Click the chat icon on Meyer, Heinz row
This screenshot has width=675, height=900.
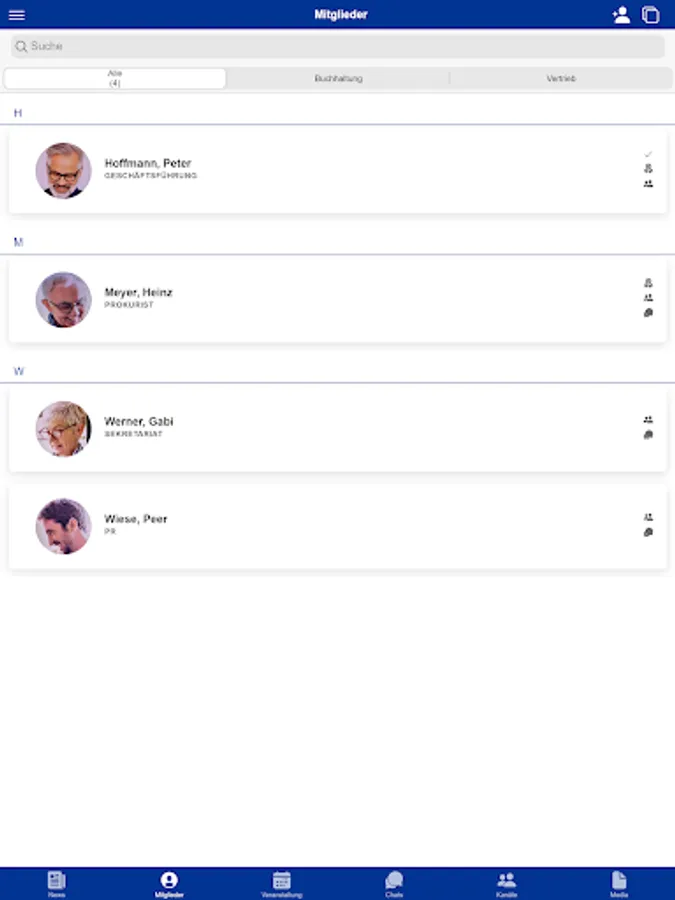click(x=648, y=313)
